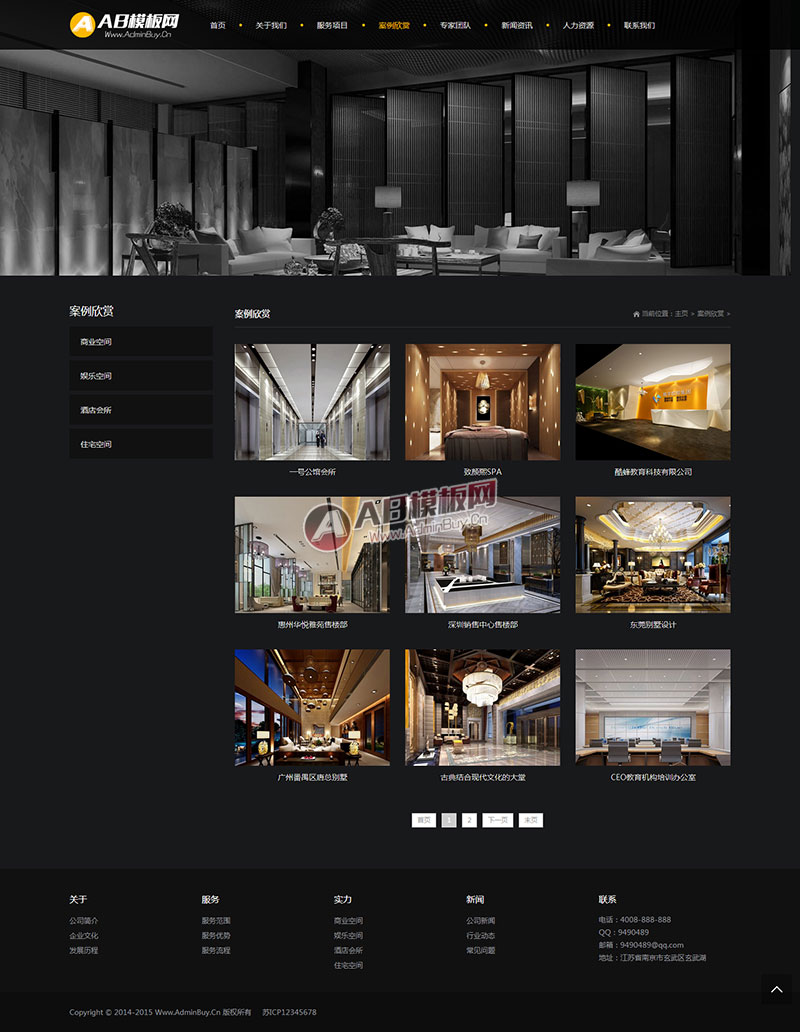The width and height of the screenshot is (800, 1032).
Task: Open the 首页 nav menu item
Action: [218, 26]
